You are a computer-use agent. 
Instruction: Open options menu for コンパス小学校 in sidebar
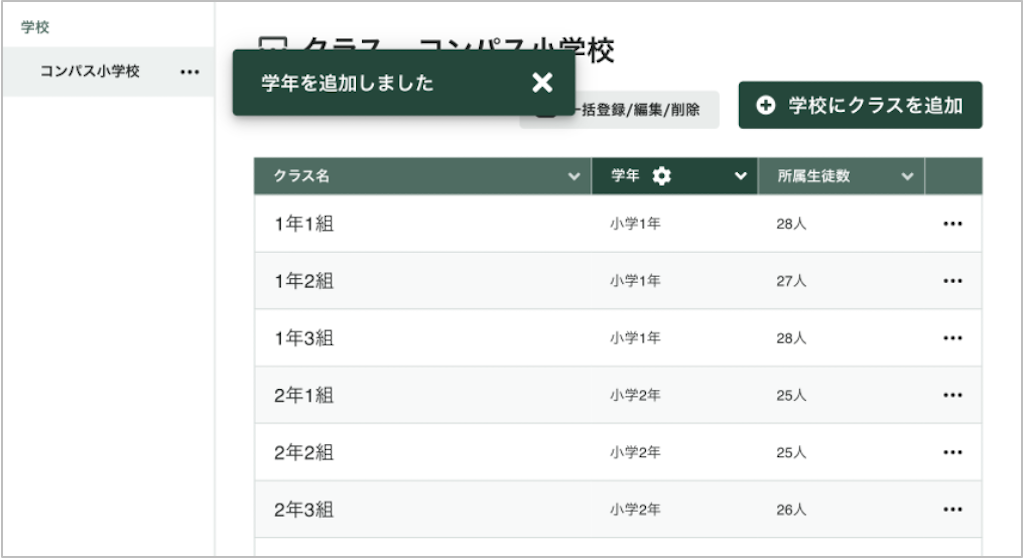pos(190,72)
